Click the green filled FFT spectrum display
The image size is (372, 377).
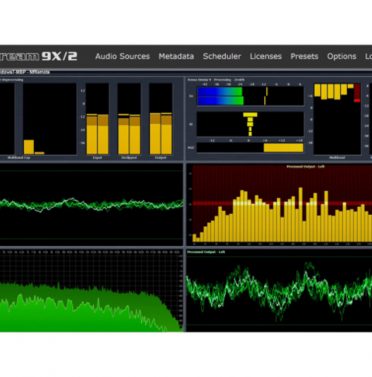[x=91, y=307]
